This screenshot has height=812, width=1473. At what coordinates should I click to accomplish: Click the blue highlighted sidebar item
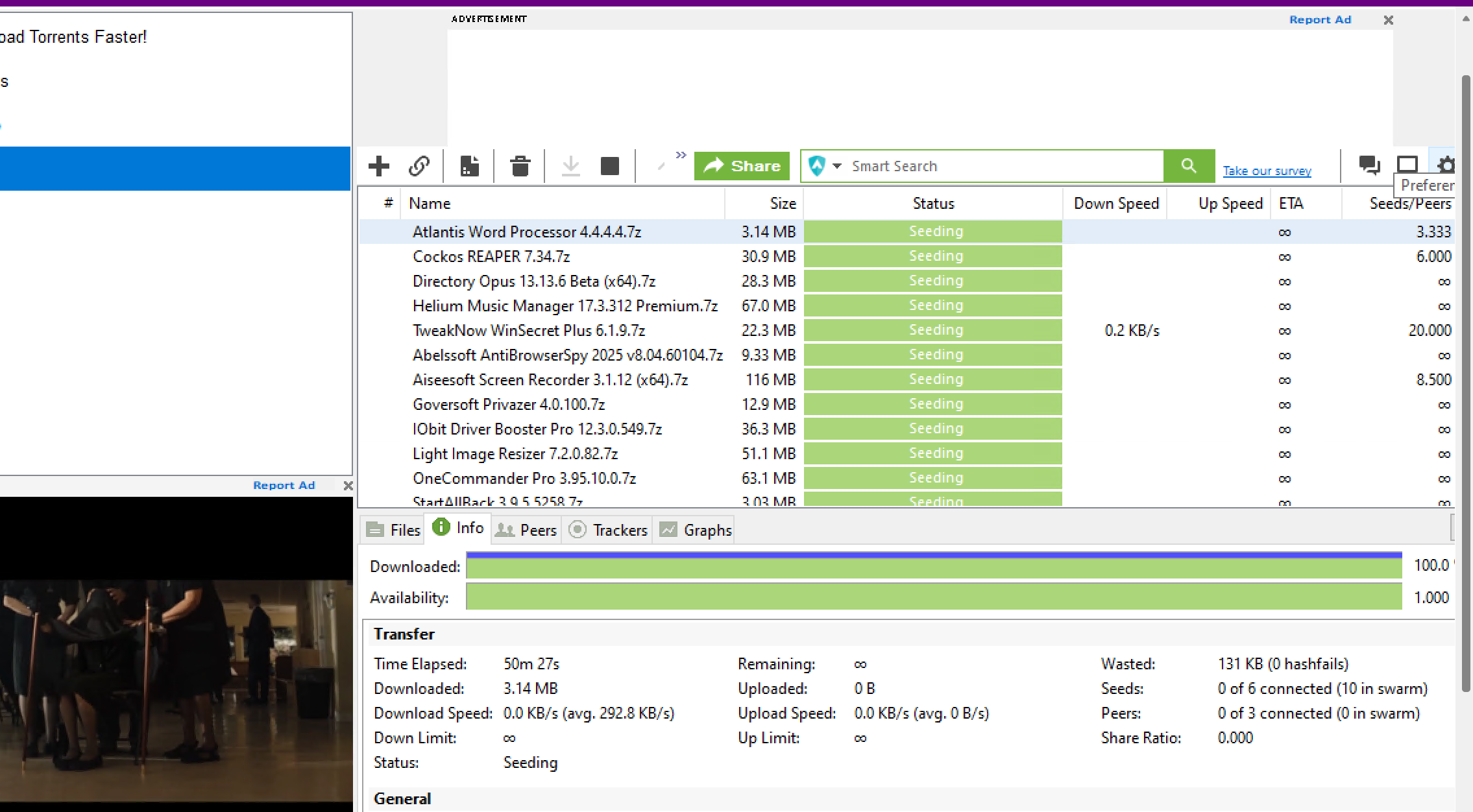[x=175, y=169]
